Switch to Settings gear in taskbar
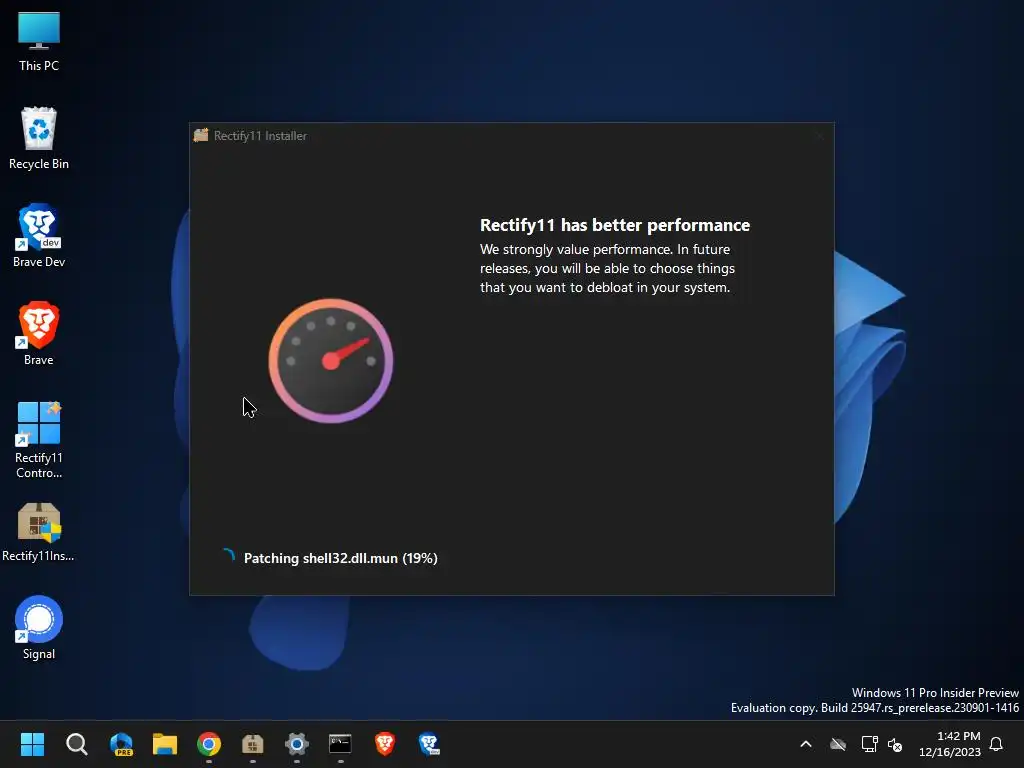 (x=296, y=744)
